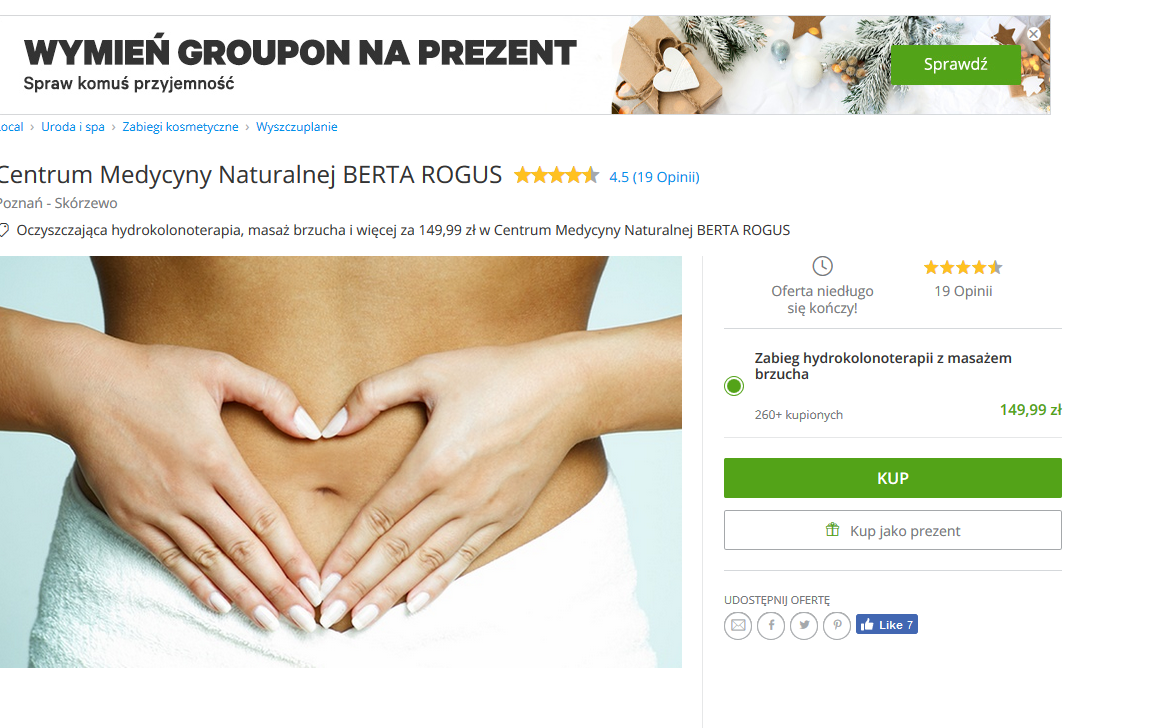
Task: Share offer on Facebook icon
Action: [771, 626]
